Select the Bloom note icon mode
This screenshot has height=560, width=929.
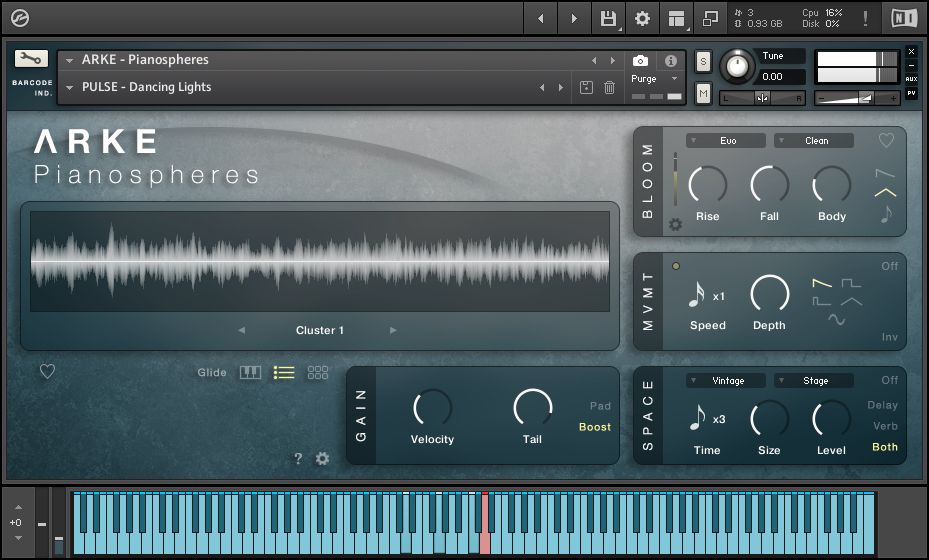coord(886,214)
